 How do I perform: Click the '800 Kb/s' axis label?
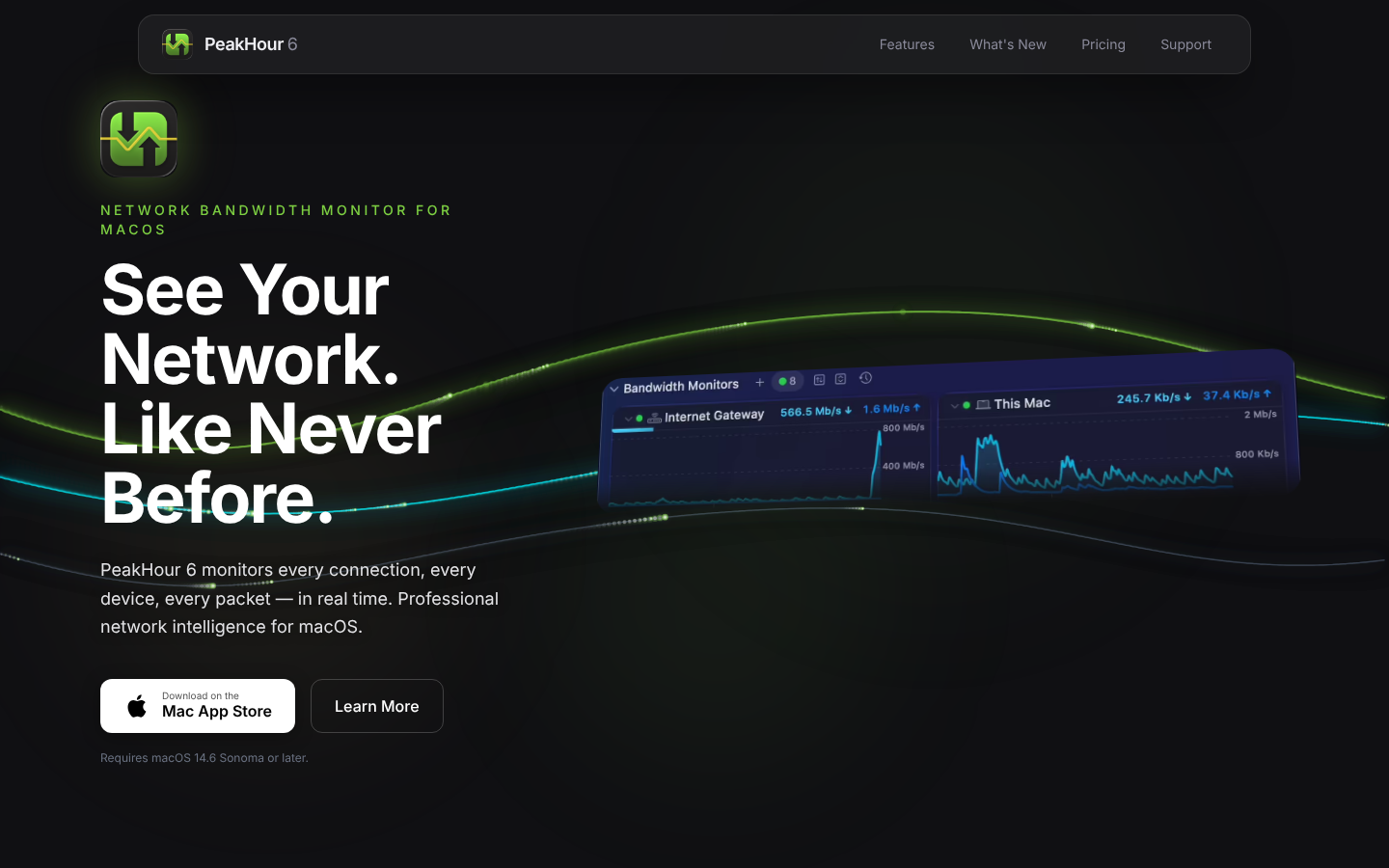[x=1257, y=454]
